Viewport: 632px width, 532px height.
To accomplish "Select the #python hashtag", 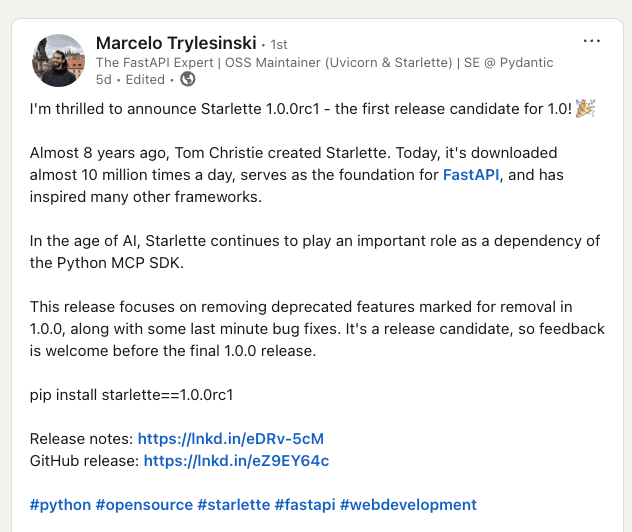I will 60,505.
